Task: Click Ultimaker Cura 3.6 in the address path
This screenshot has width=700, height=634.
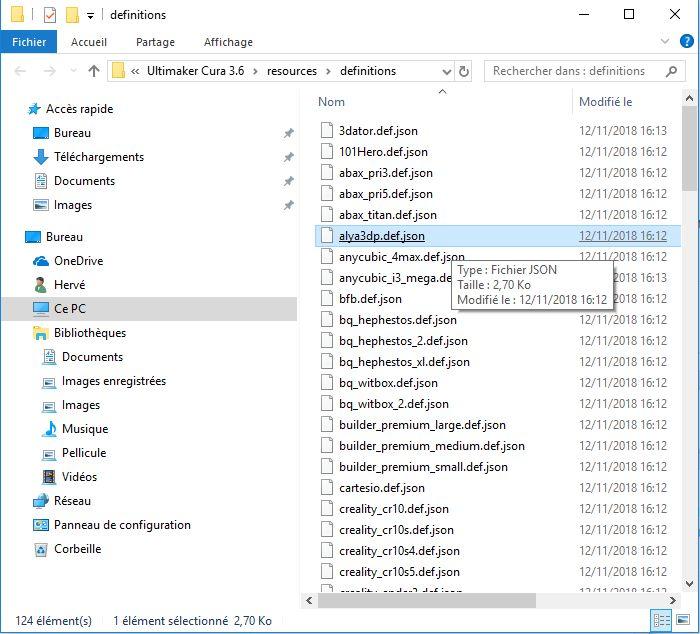Action: click(195, 71)
